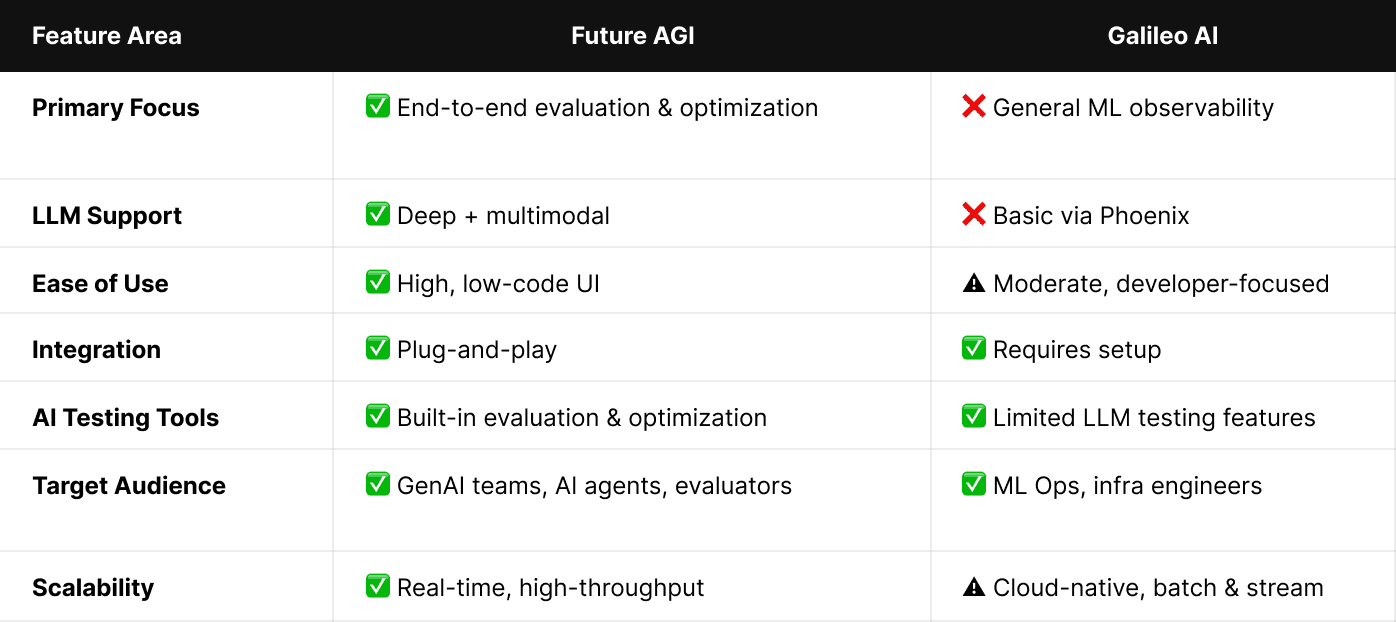Viewport: 1396px width, 622px height.
Task: Select the Ease of Use row label
Action: (x=100, y=284)
